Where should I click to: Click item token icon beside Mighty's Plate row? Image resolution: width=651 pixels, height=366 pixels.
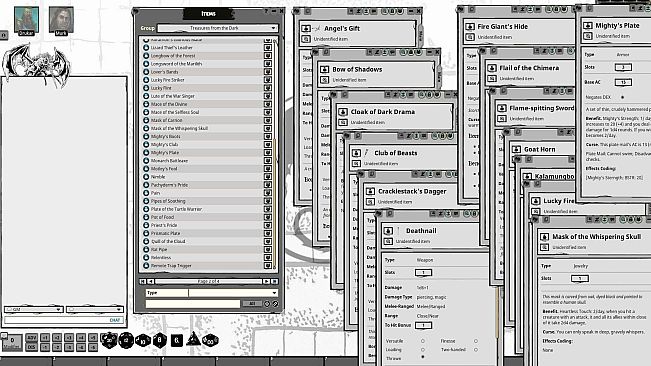pyautogui.click(x=146, y=153)
